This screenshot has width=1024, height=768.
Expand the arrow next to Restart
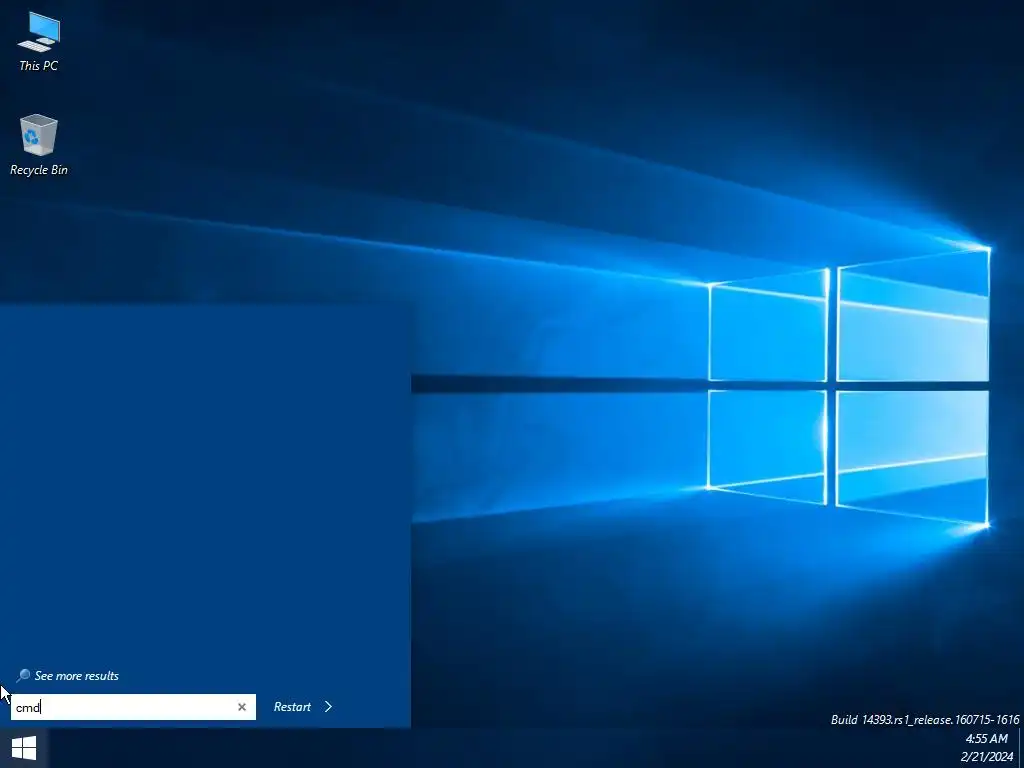click(328, 707)
